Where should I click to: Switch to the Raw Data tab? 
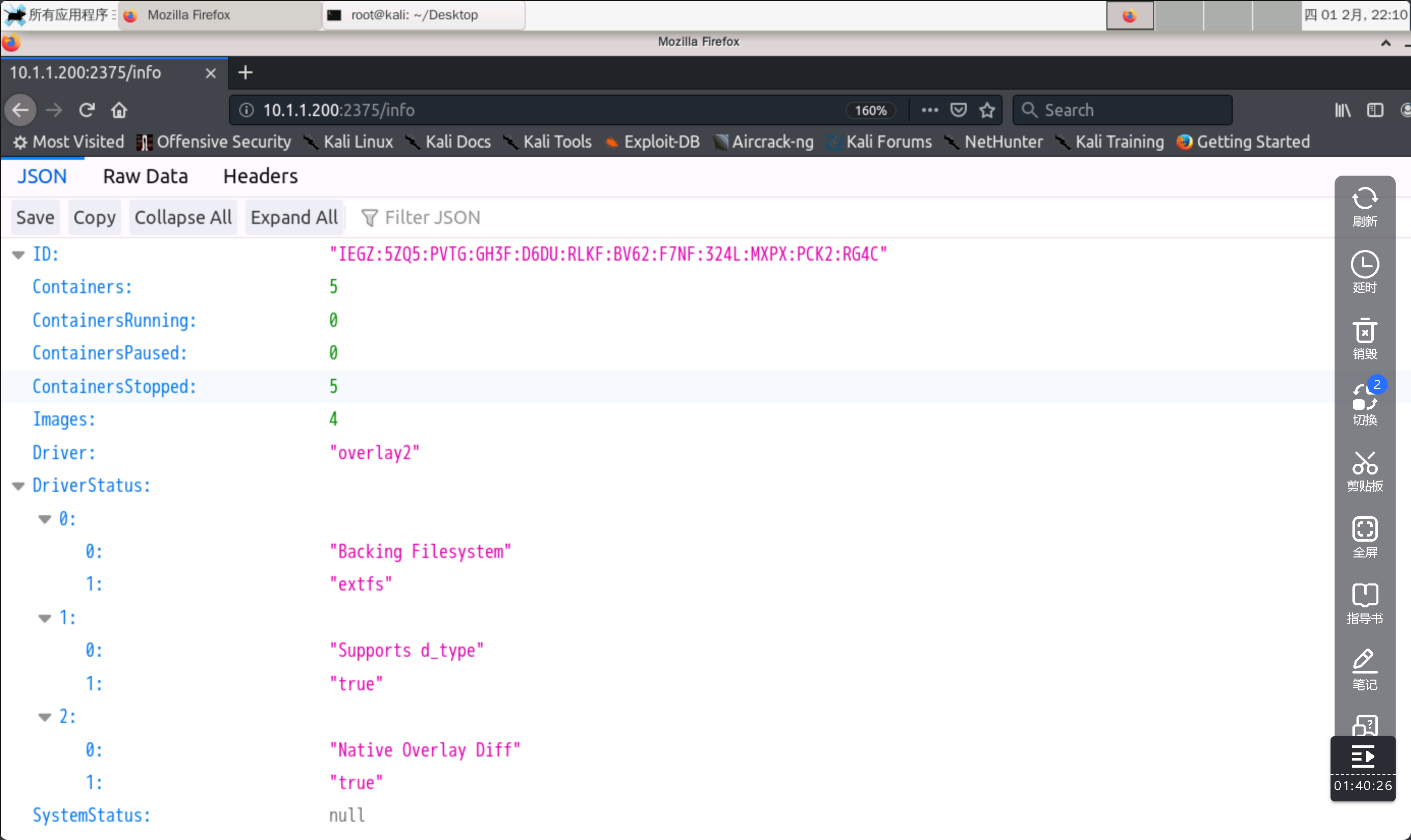(x=145, y=177)
